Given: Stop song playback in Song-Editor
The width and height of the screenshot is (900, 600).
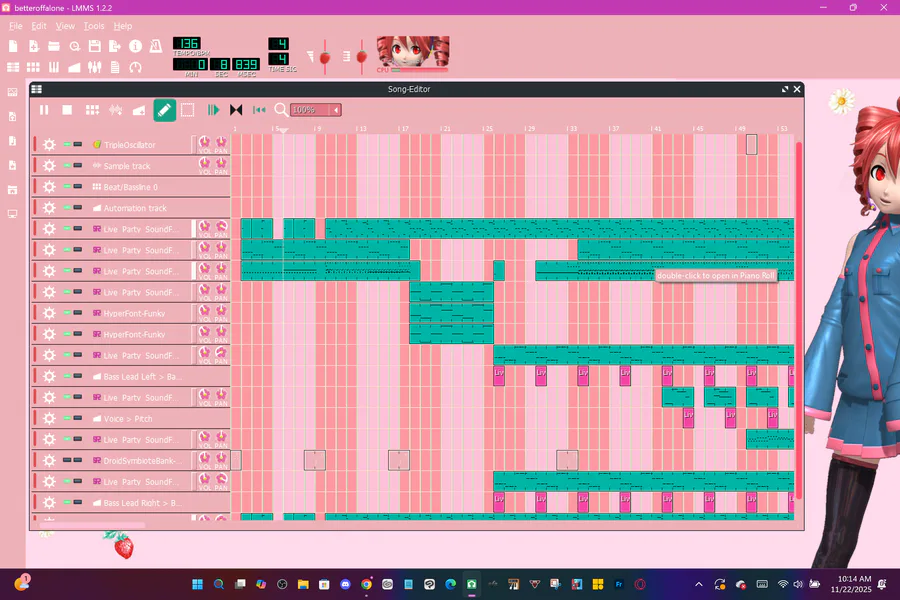Looking at the screenshot, I should click(x=67, y=110).
